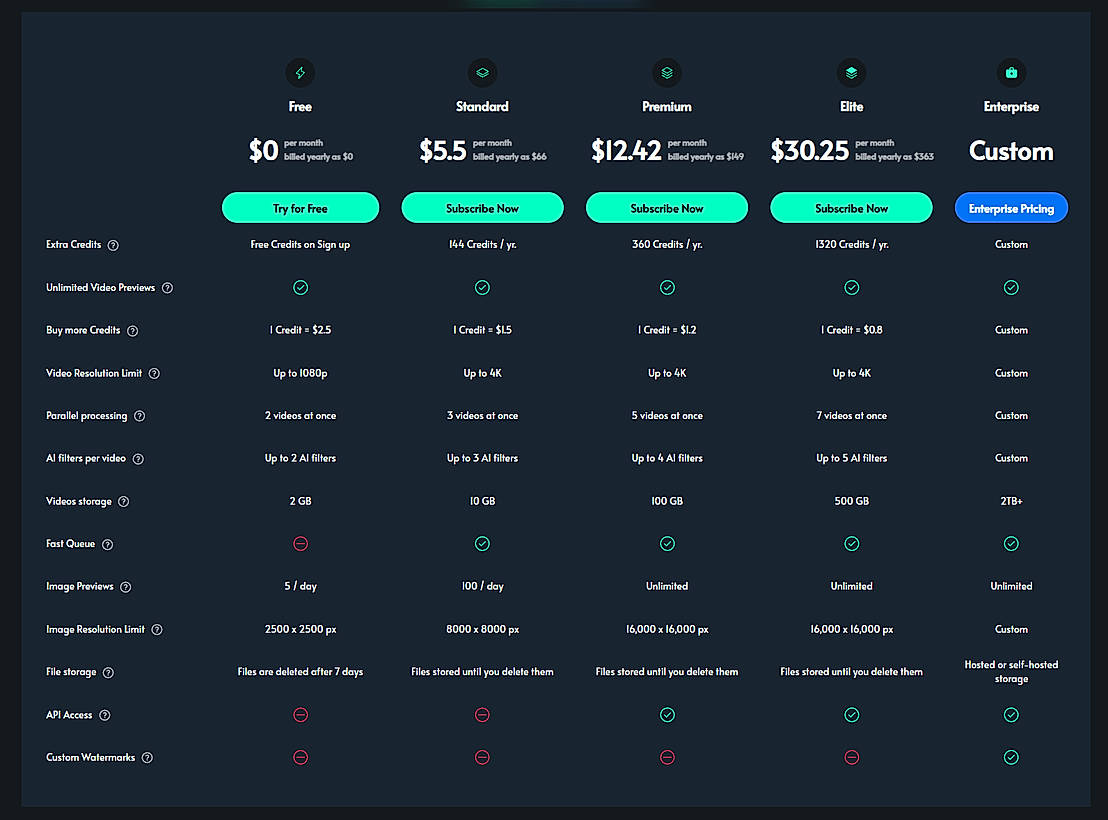Click Fast Queue checkmark for Enterprise plan
Screen dimensions: 1108x820
click(x=1011, y=544)
